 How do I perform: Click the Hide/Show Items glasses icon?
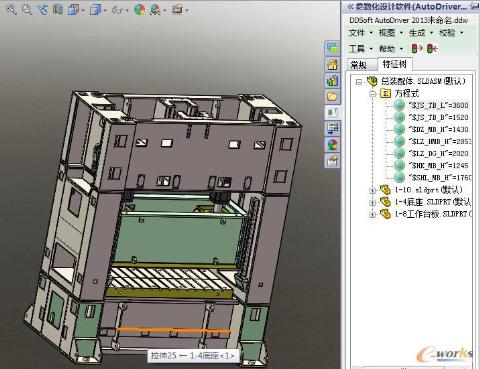point(118,10)
